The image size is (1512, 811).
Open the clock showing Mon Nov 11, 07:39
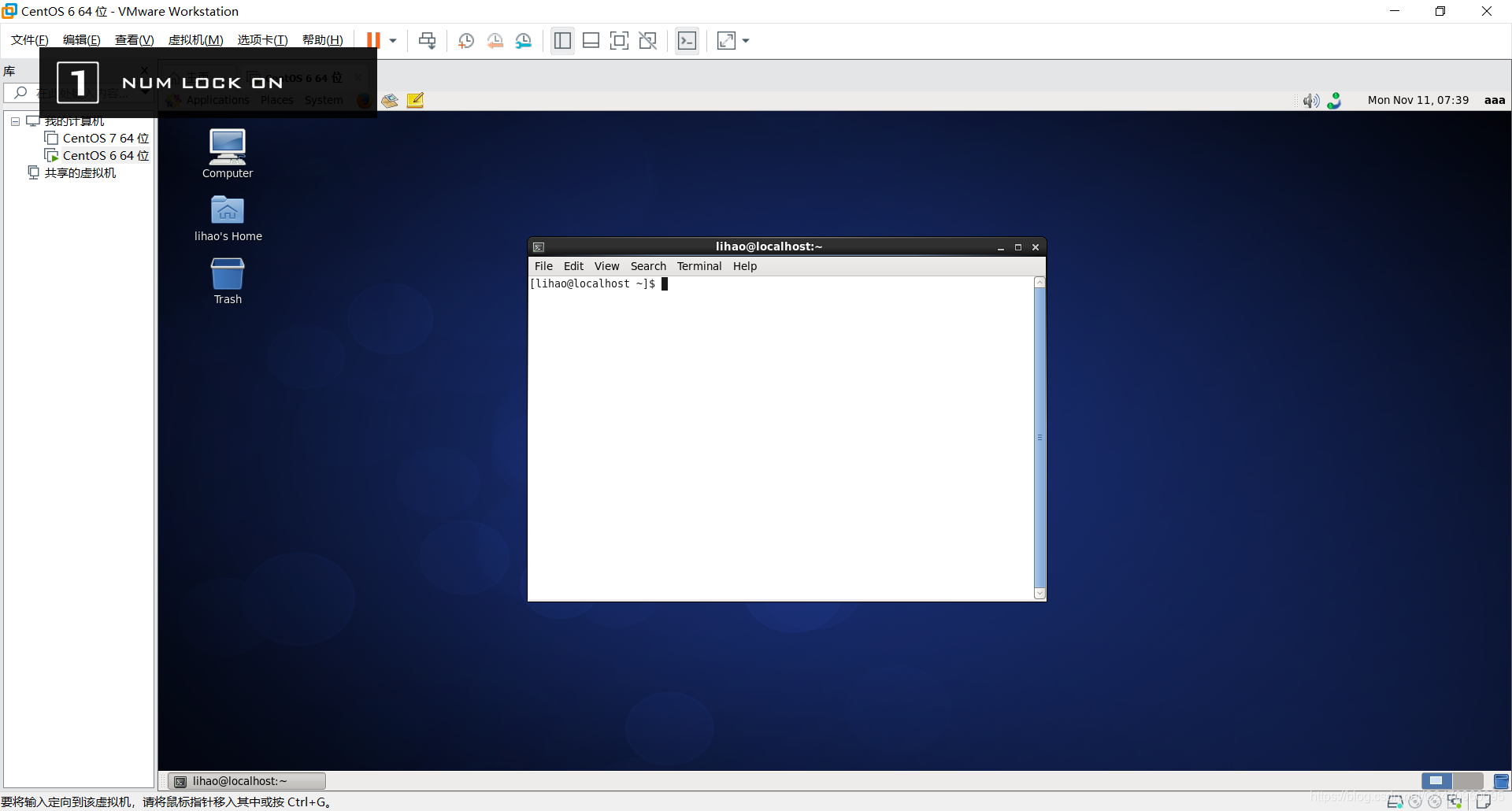point(1417,100)
